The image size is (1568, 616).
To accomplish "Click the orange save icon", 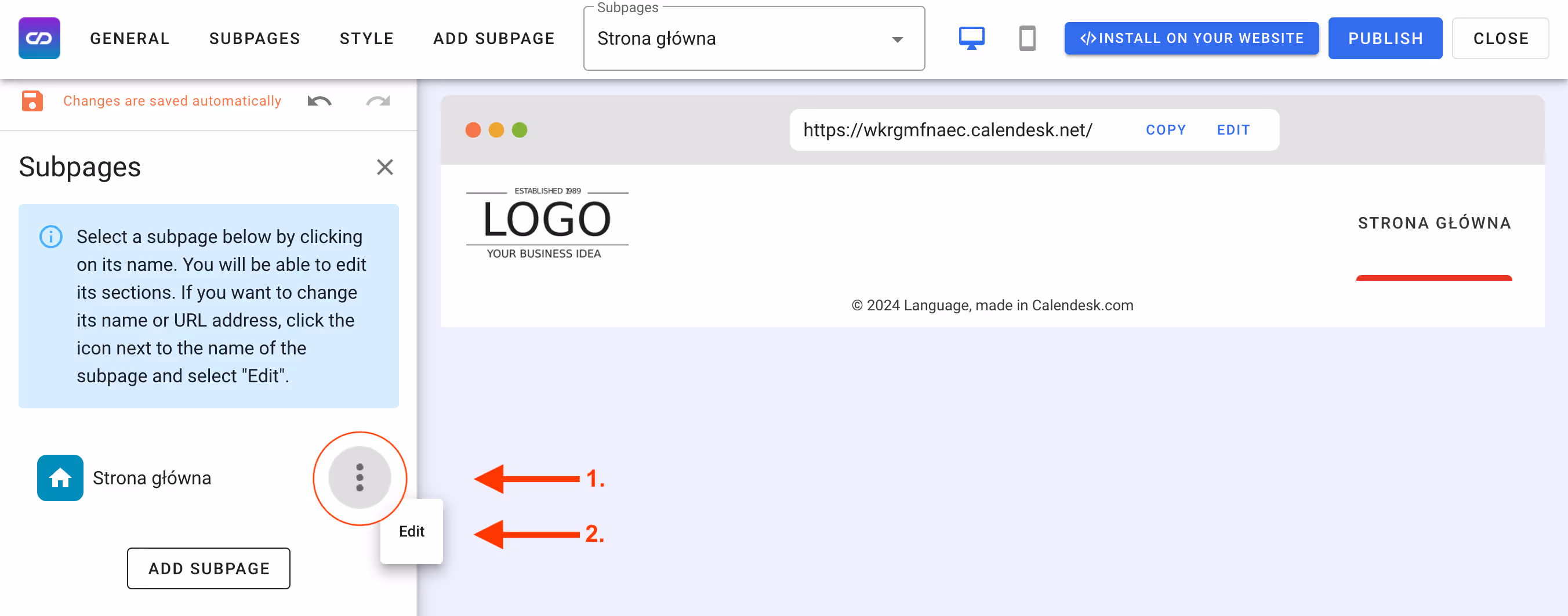I will pyautogui.click(x=32, y=101).
